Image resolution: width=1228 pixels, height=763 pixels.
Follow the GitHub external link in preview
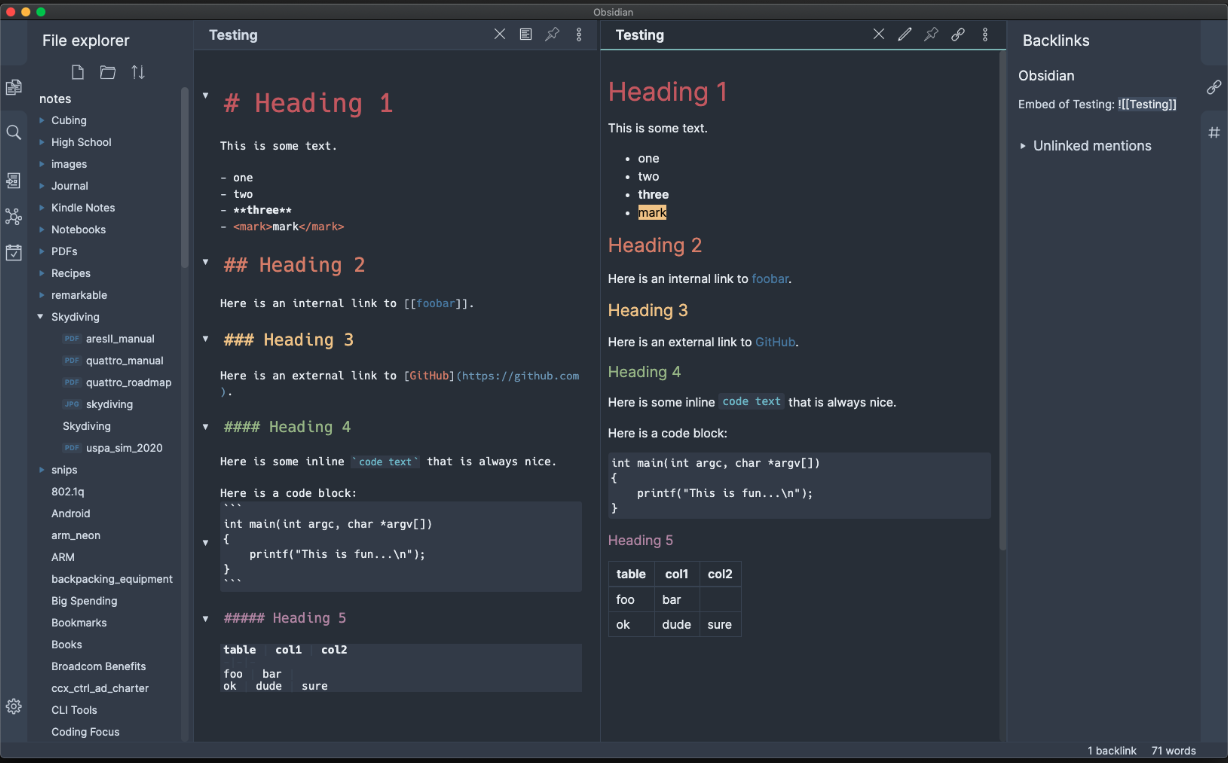[775, 342]
